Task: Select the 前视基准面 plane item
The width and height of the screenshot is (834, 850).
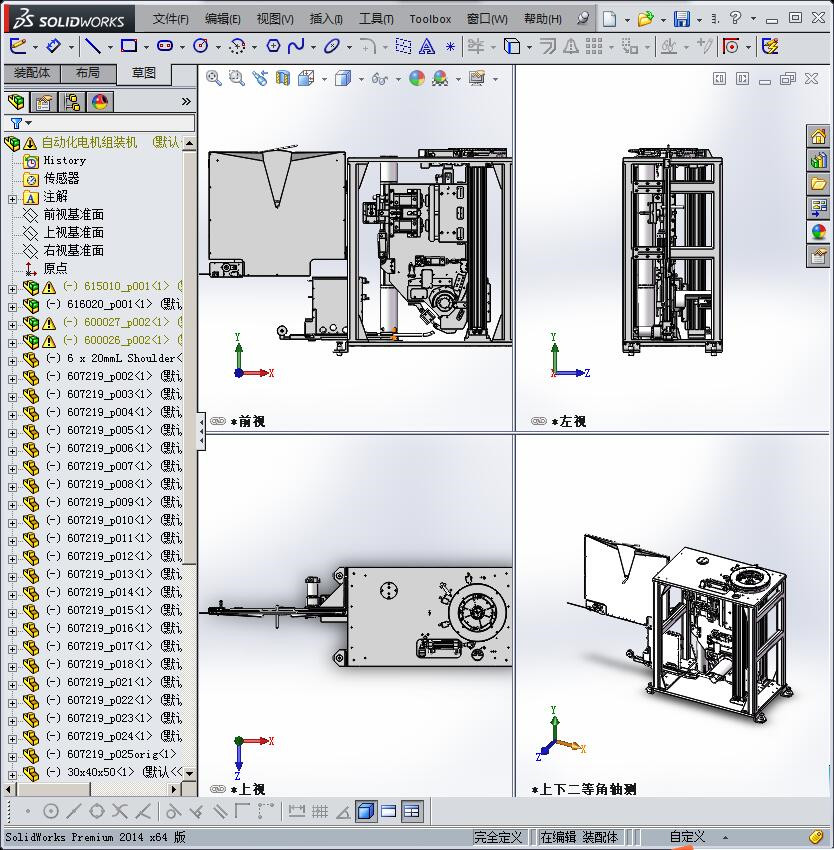Action: (x=73, y=215)
